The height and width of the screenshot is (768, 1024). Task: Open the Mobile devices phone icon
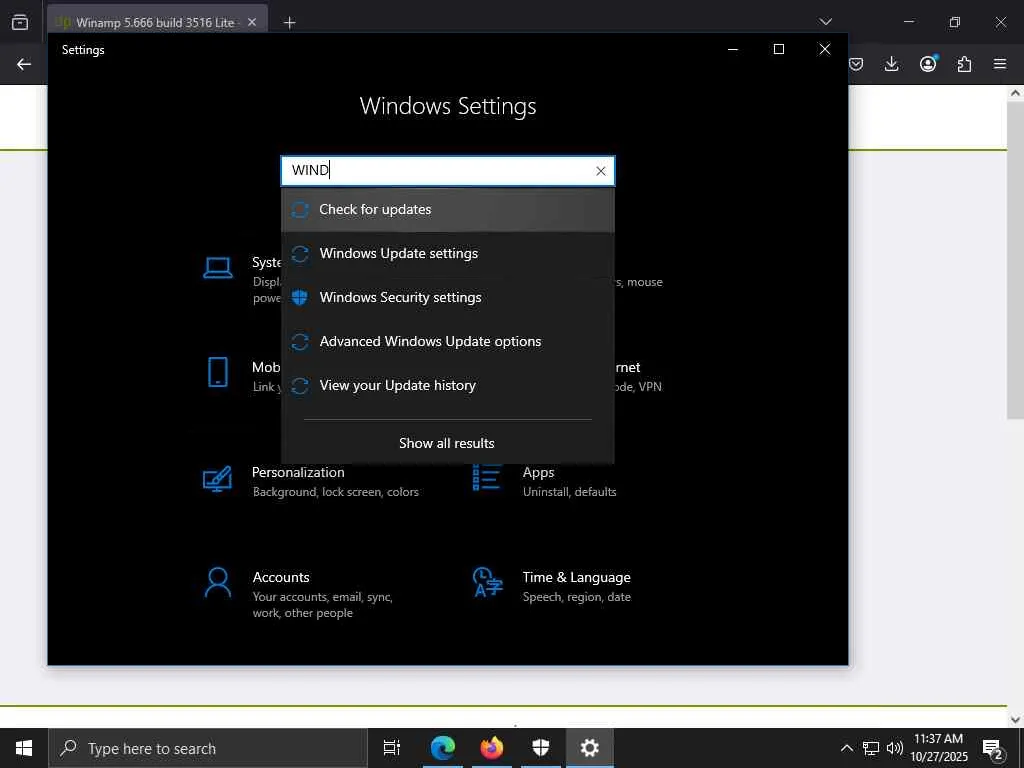217,372
